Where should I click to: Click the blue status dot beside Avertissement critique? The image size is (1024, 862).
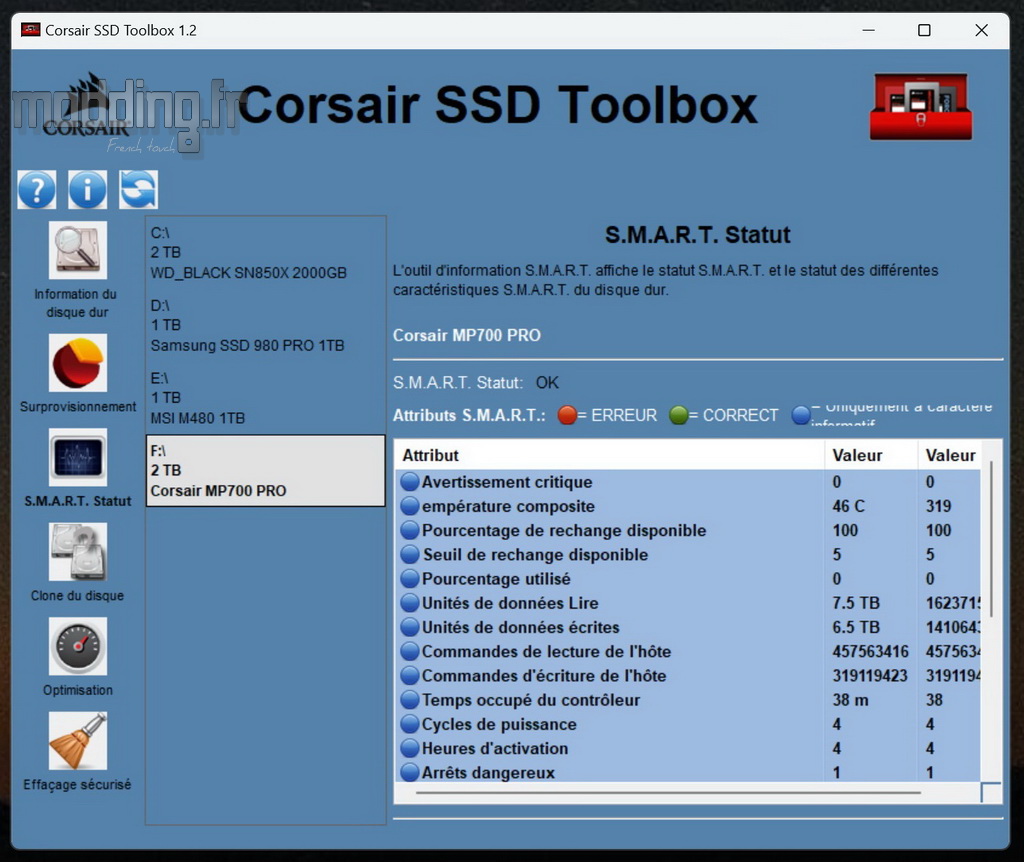click(409, 482)
